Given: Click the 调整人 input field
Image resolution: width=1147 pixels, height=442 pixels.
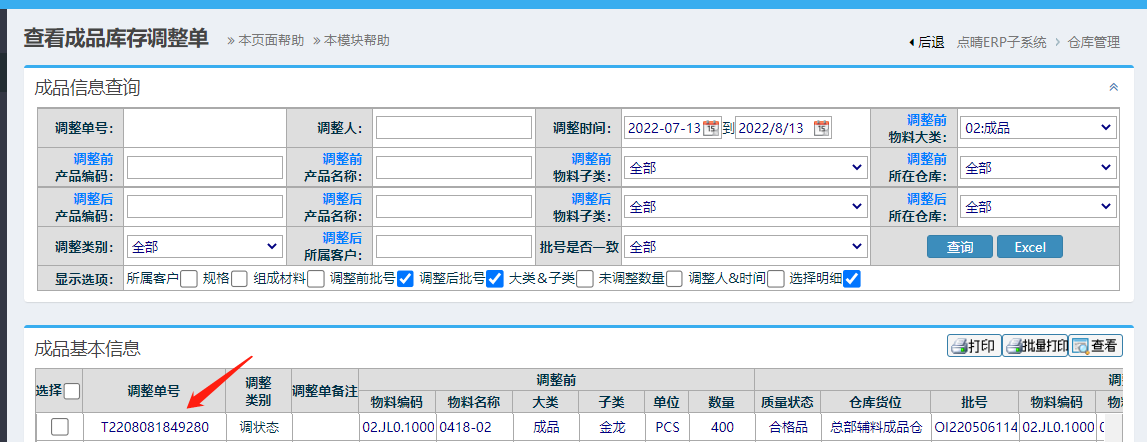Looking at the screenshot, I should click(454, 128).
